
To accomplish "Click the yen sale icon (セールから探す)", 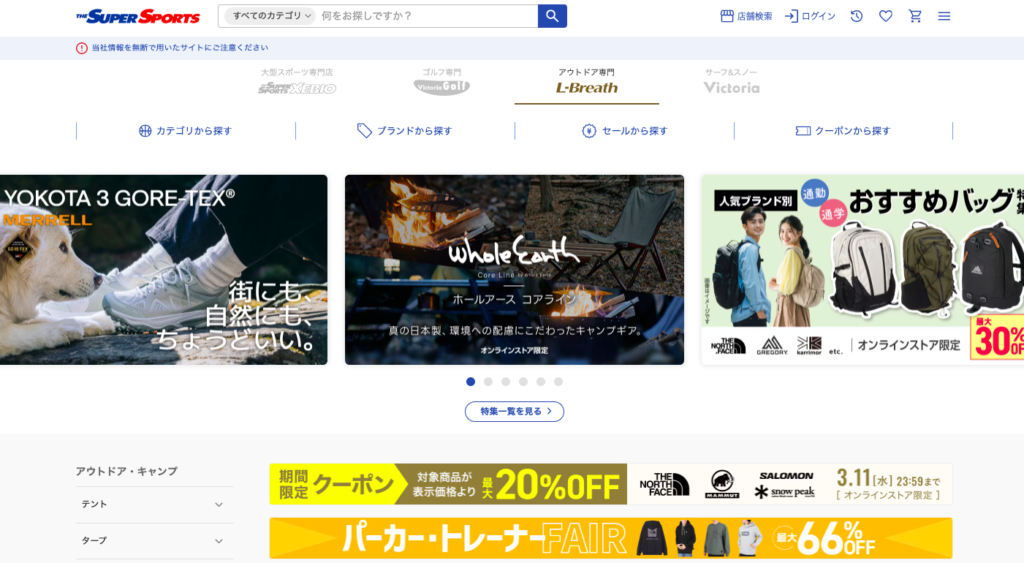I will (589, 131).
